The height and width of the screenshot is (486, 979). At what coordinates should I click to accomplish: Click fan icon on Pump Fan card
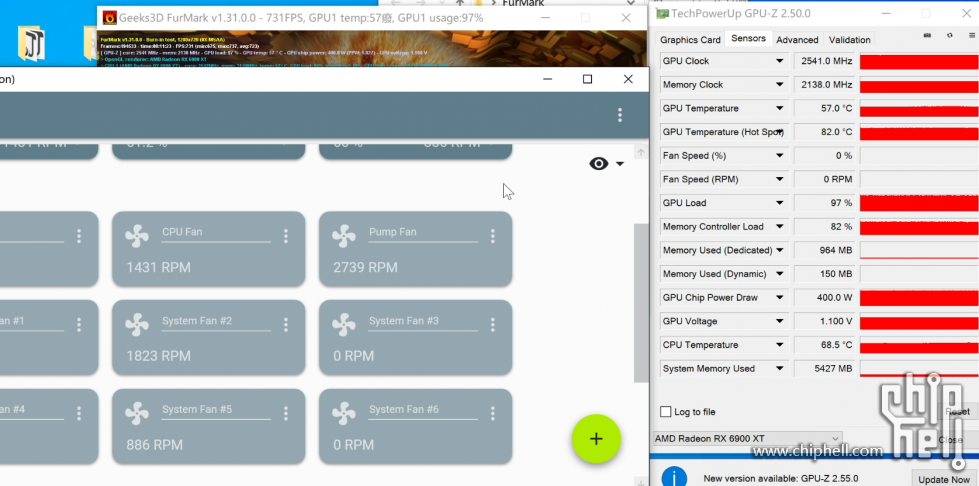343,237
